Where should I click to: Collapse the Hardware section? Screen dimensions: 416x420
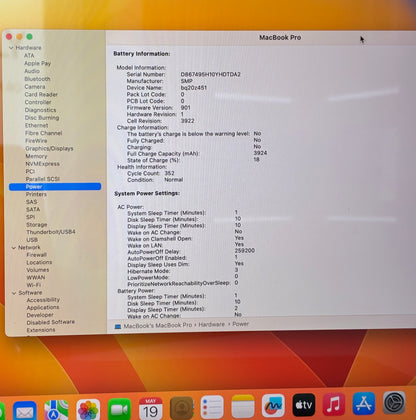tap(11, 48)
